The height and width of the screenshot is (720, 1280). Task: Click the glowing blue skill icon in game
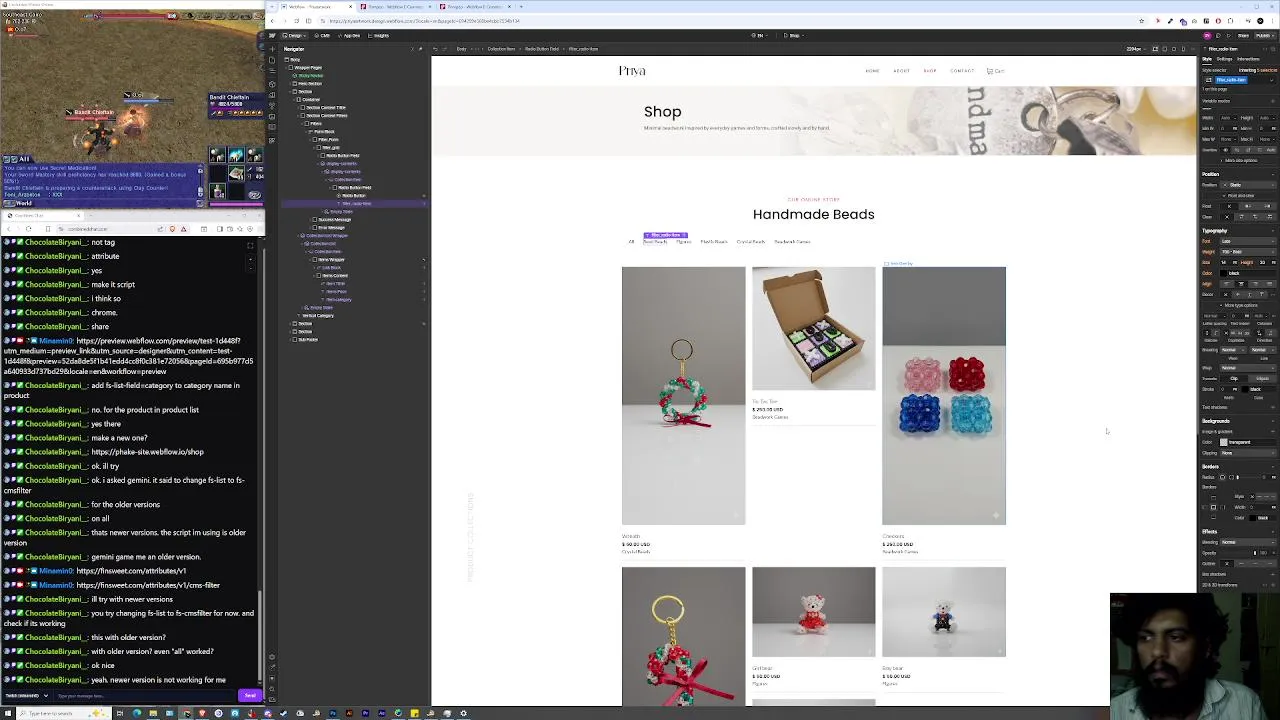[236, 155]
